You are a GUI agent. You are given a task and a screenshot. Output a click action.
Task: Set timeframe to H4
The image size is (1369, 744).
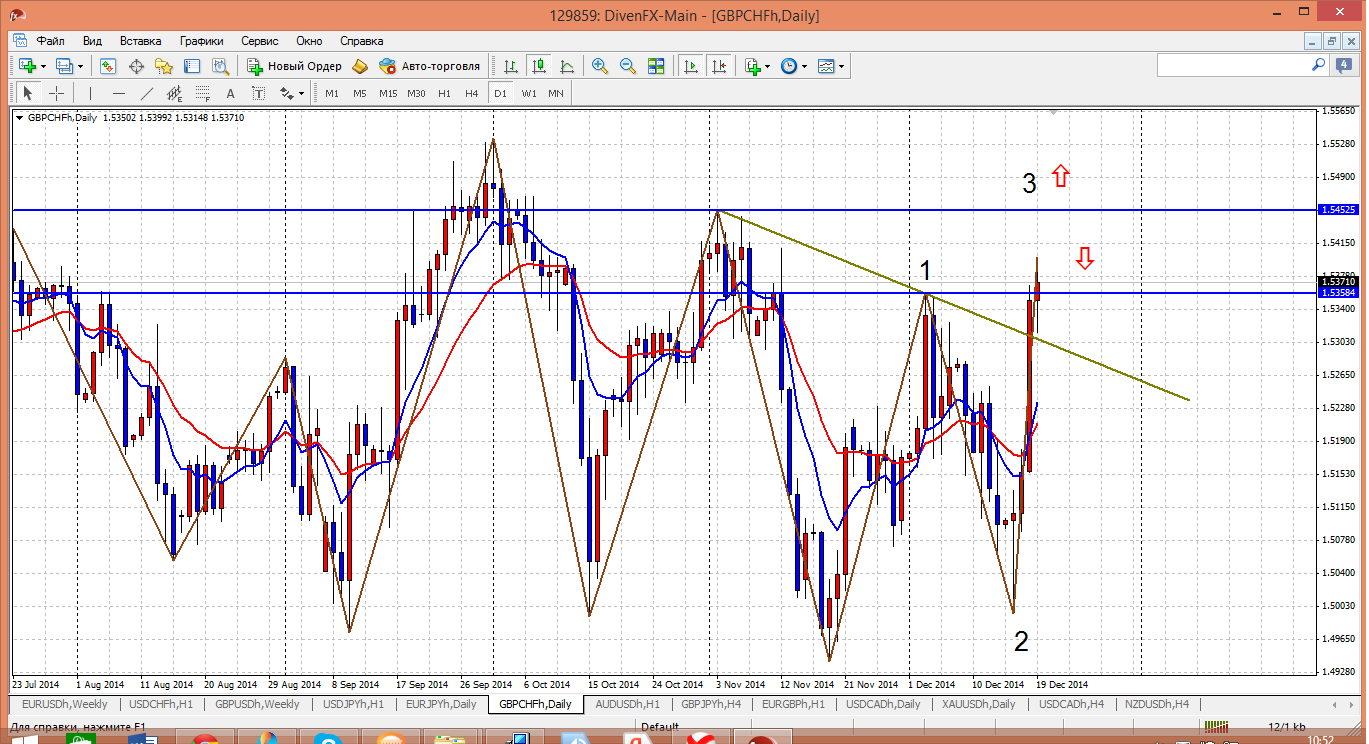[x=472, y=93]
